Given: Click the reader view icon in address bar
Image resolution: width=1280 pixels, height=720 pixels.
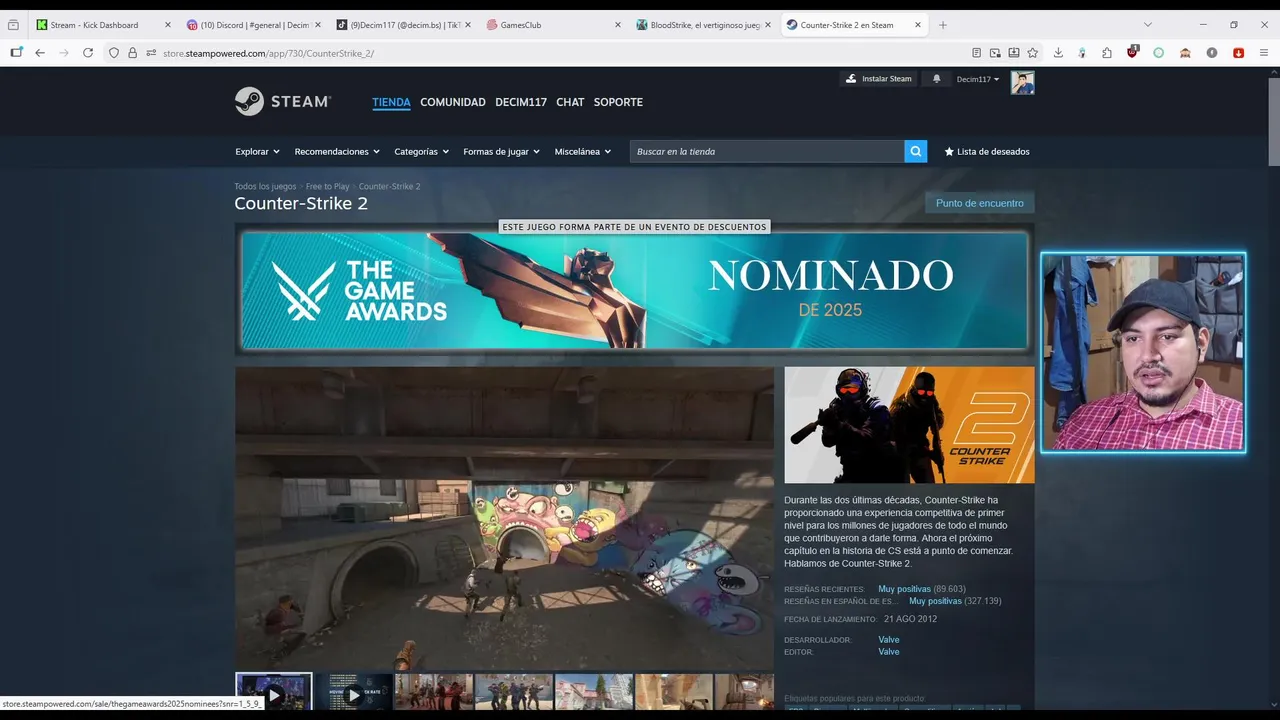Looking at the screenshot, I should 976,52.
